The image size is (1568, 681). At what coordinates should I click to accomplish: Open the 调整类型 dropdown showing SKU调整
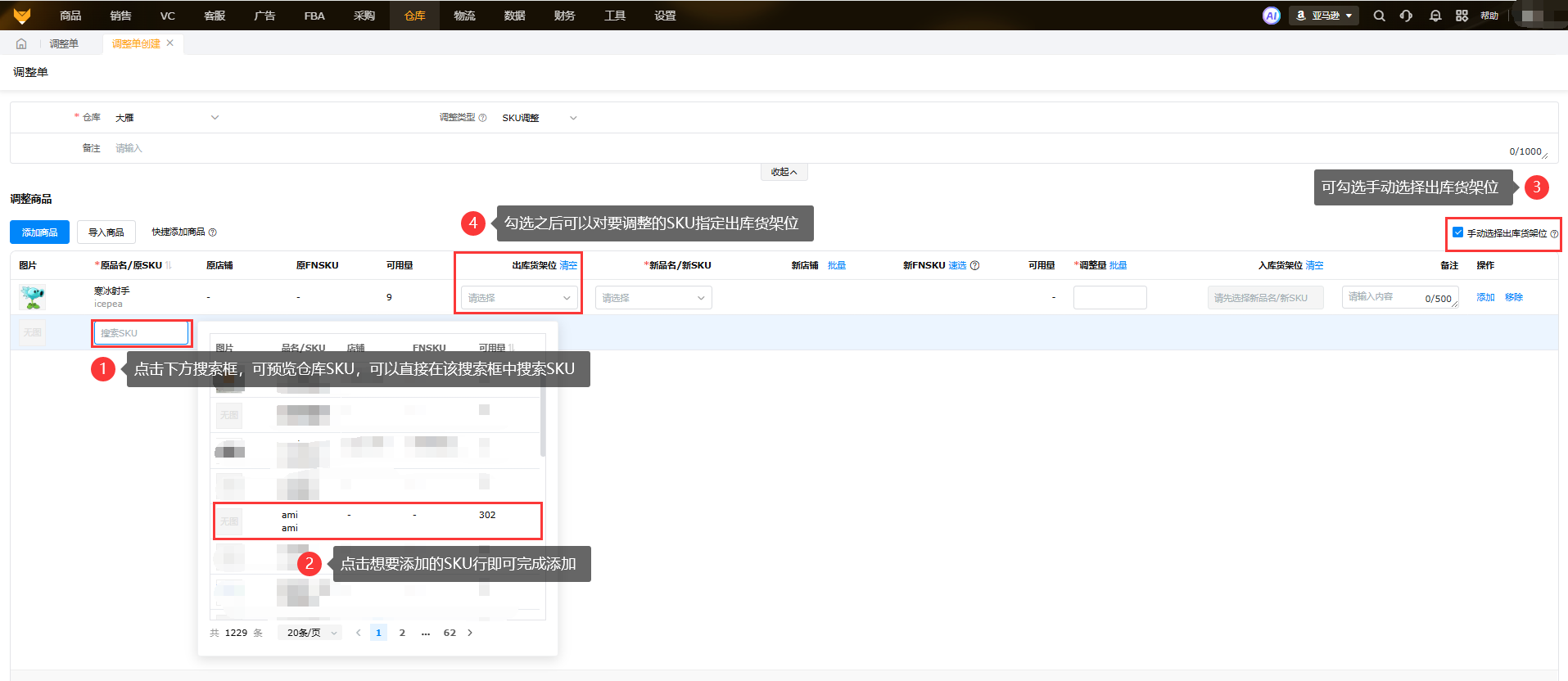pos(540,118)
